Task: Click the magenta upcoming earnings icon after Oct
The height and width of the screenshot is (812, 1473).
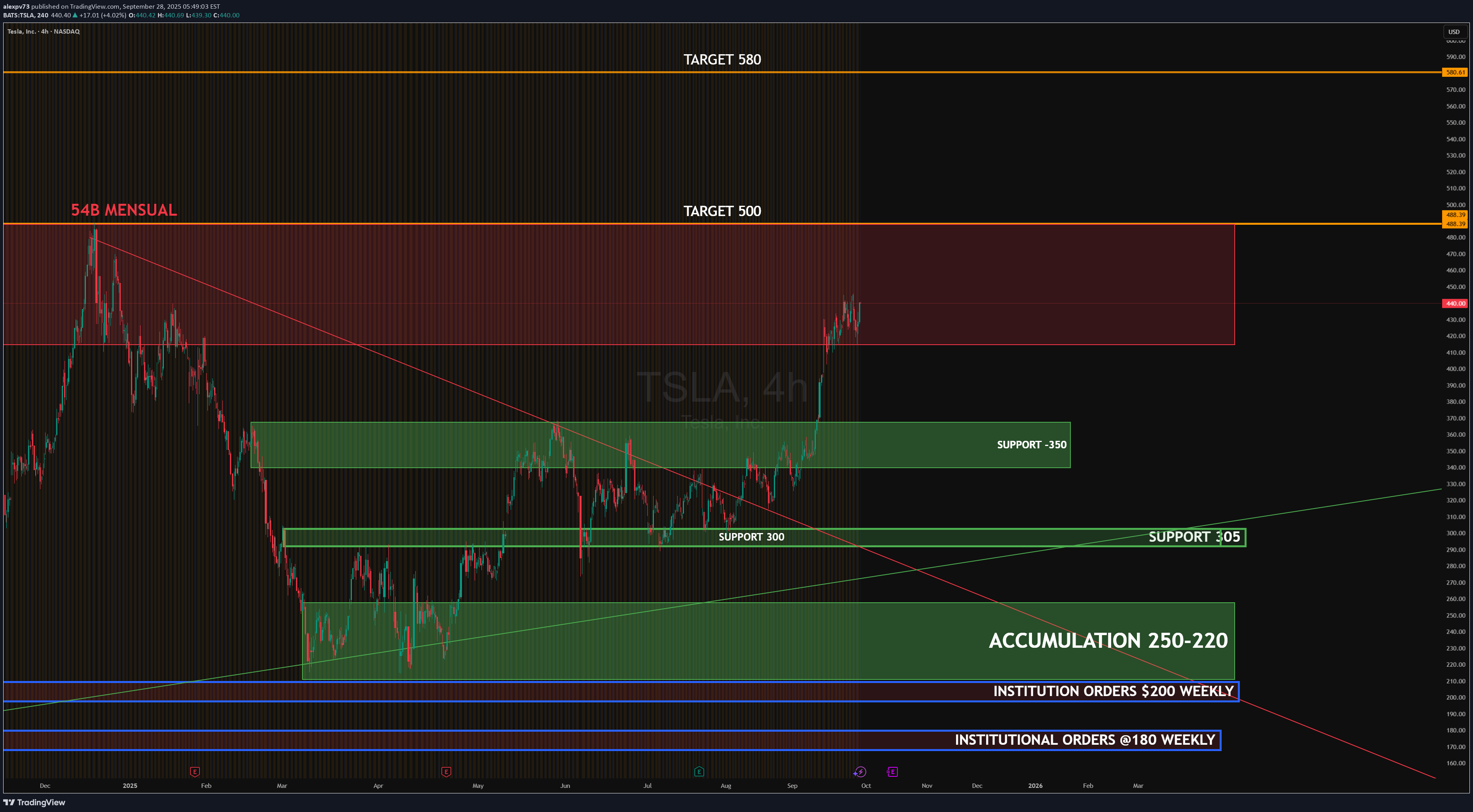Action: point(892,772)
